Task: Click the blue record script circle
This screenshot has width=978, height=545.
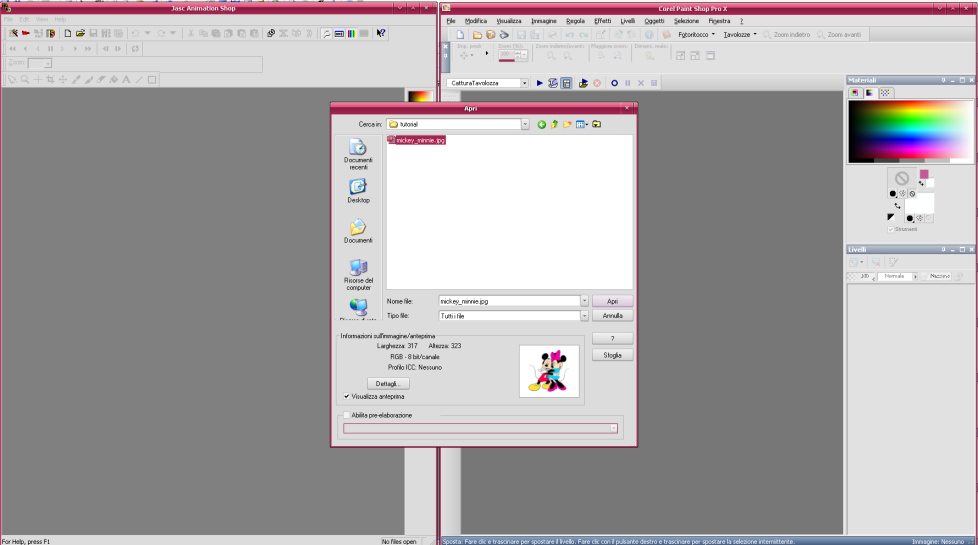Action: 614,83
